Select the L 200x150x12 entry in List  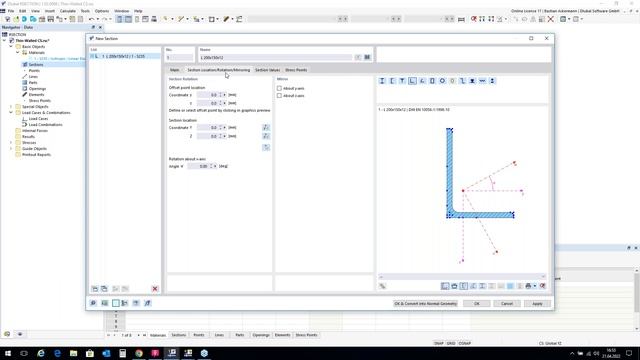[x=125, y=56]
